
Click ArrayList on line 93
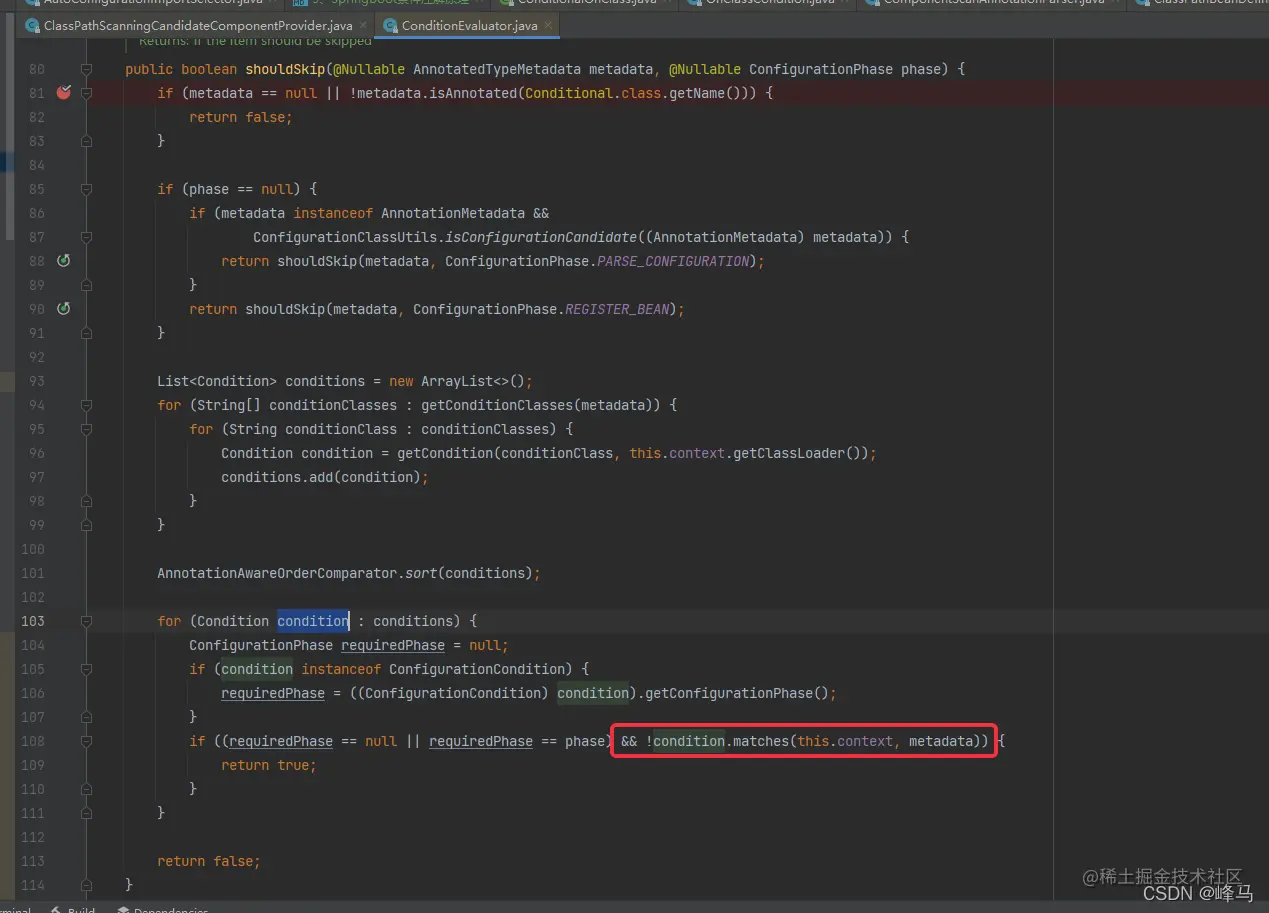(457, 381)
